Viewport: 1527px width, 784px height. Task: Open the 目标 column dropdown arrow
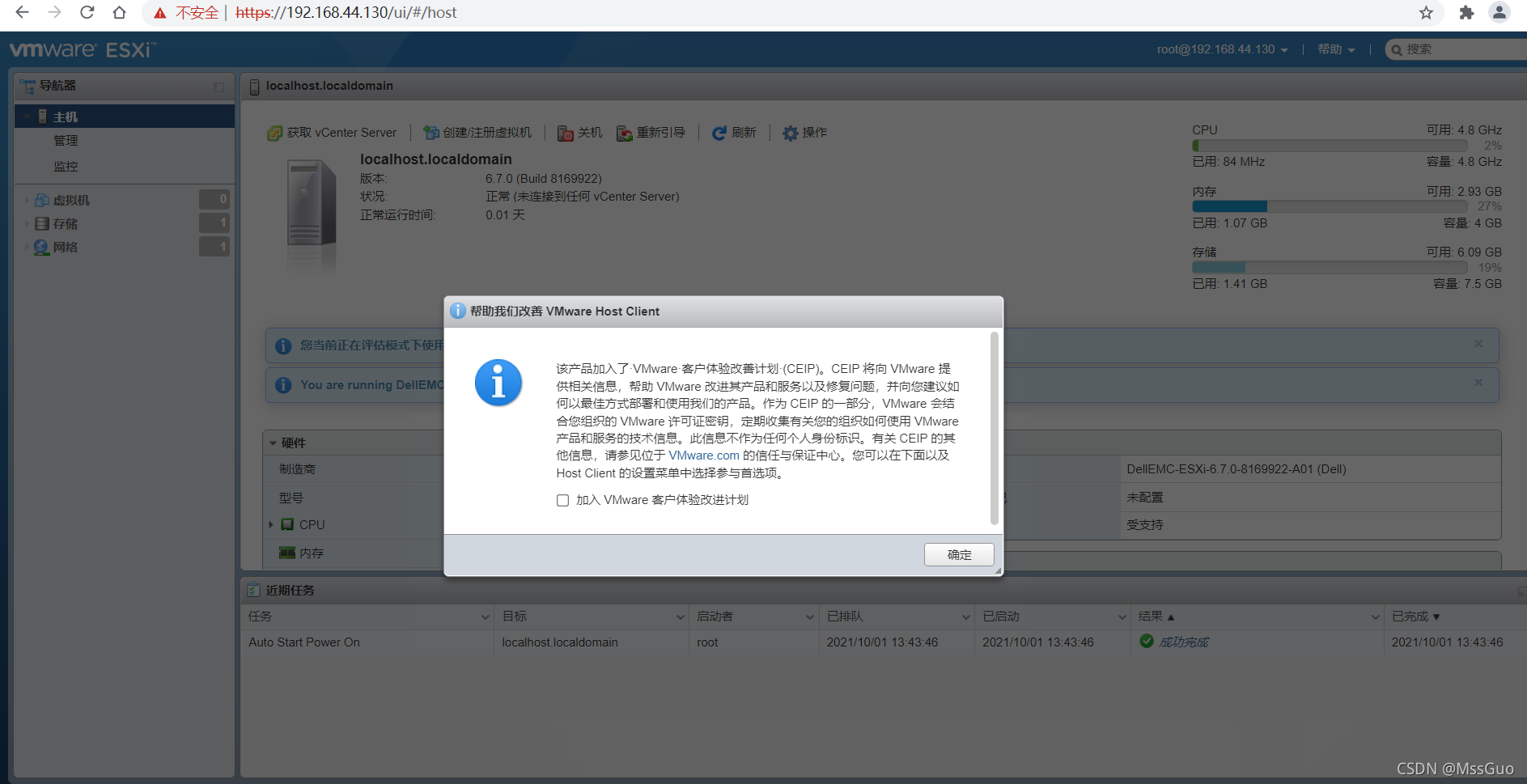coord(680,617)
